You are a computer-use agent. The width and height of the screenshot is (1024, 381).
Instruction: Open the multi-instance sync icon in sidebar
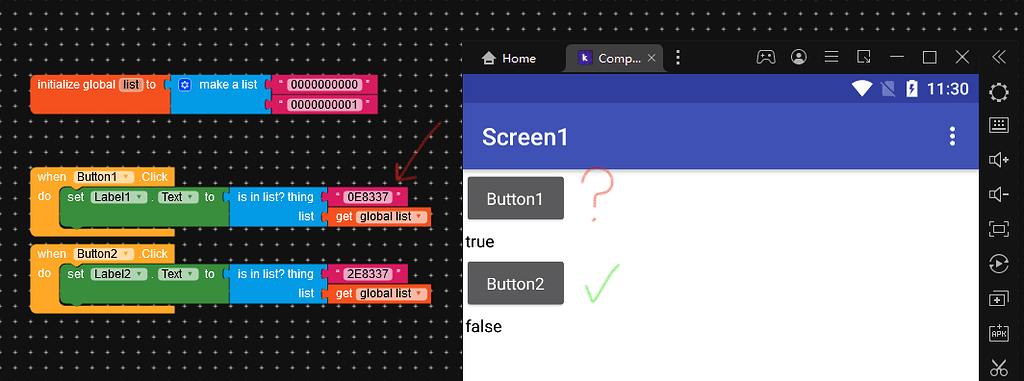(x=999, y=299)
